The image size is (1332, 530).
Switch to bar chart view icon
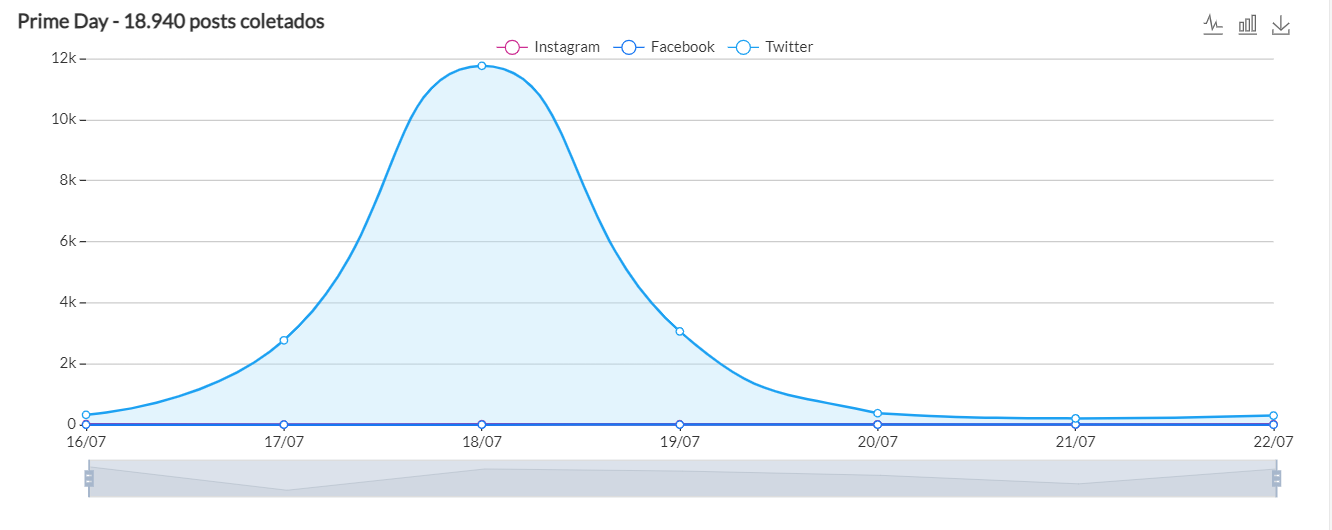[1247, 24]
